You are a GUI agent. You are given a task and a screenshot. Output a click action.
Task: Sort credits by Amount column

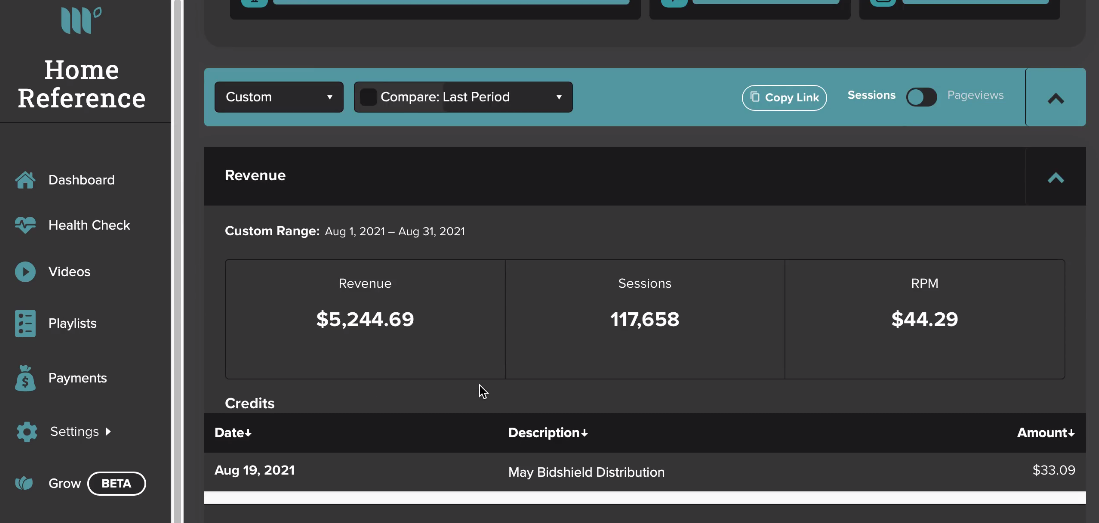[x=1046, y=433]
